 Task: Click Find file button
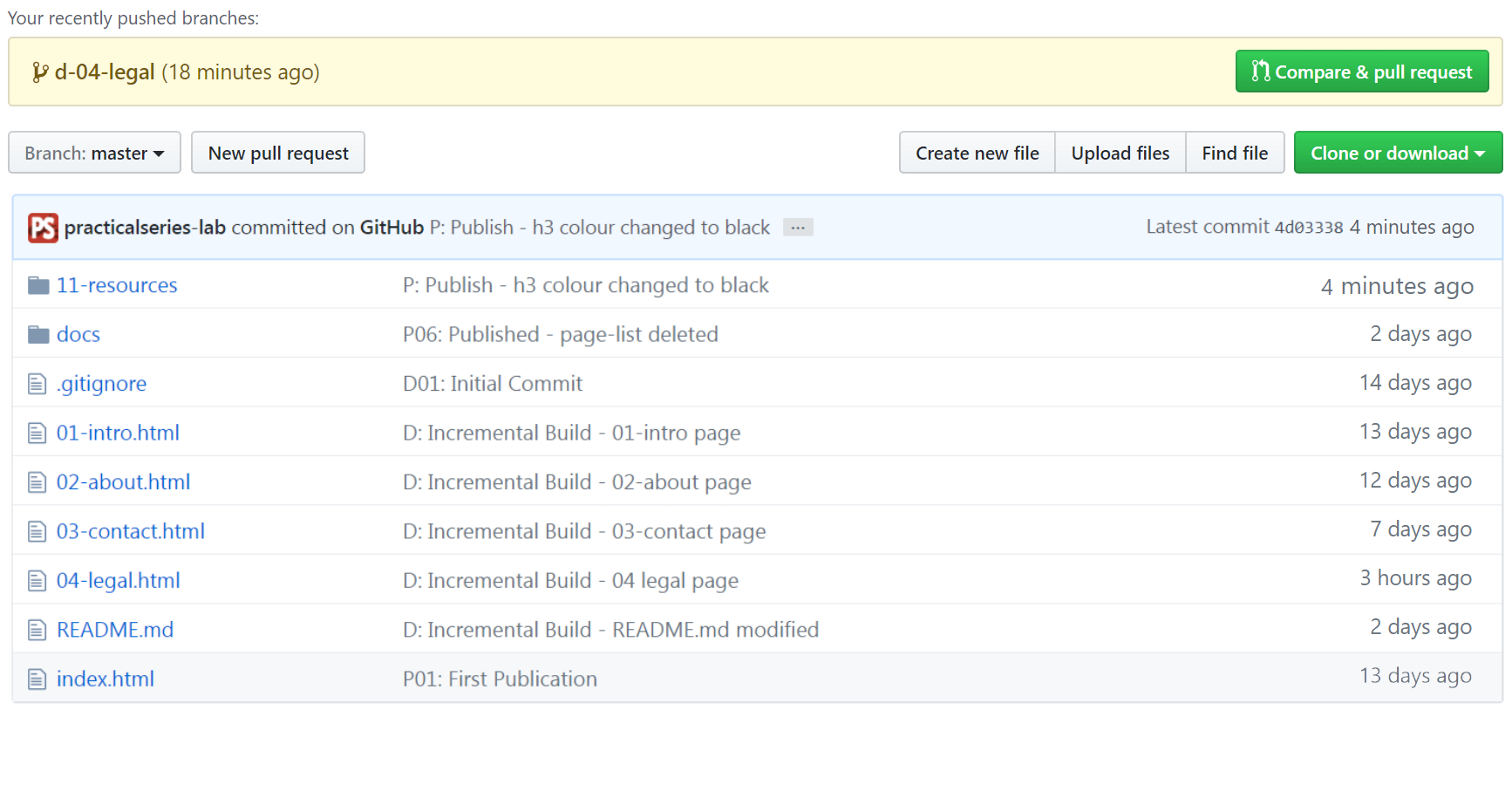click(1235, 153)
